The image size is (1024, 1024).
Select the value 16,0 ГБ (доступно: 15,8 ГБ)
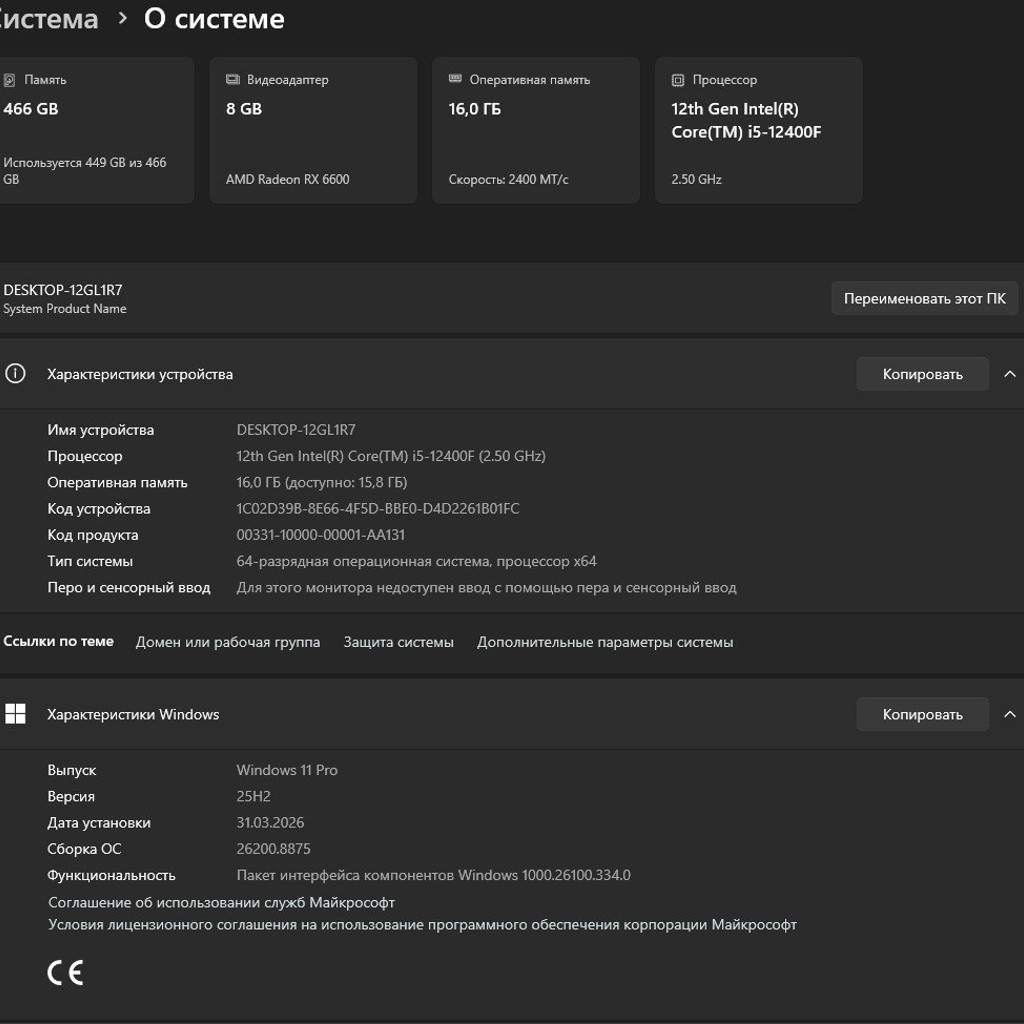point(321,482)
